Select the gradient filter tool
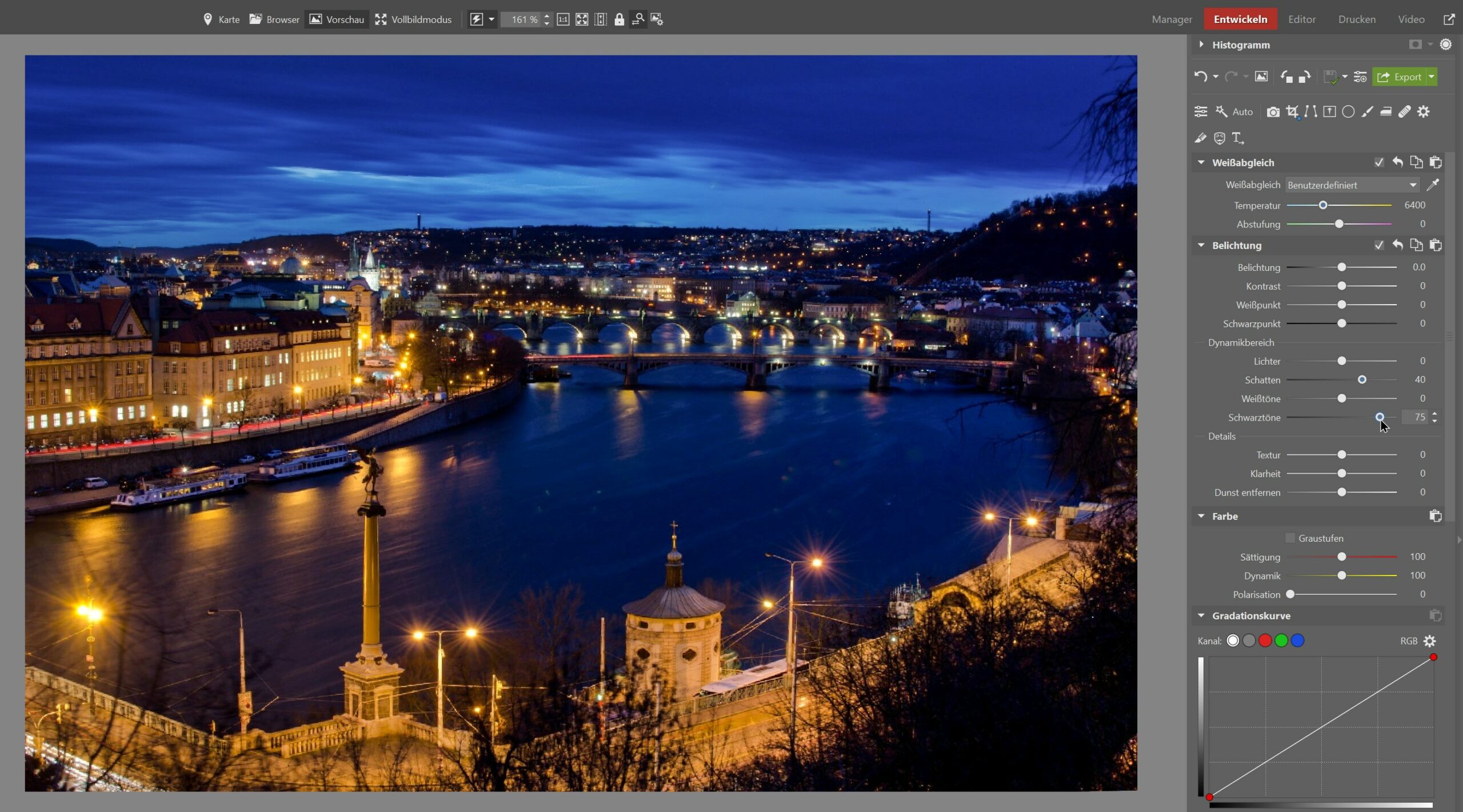Image resolution: width=1463 pixels, height=812 pixels. click(1330, 111)
